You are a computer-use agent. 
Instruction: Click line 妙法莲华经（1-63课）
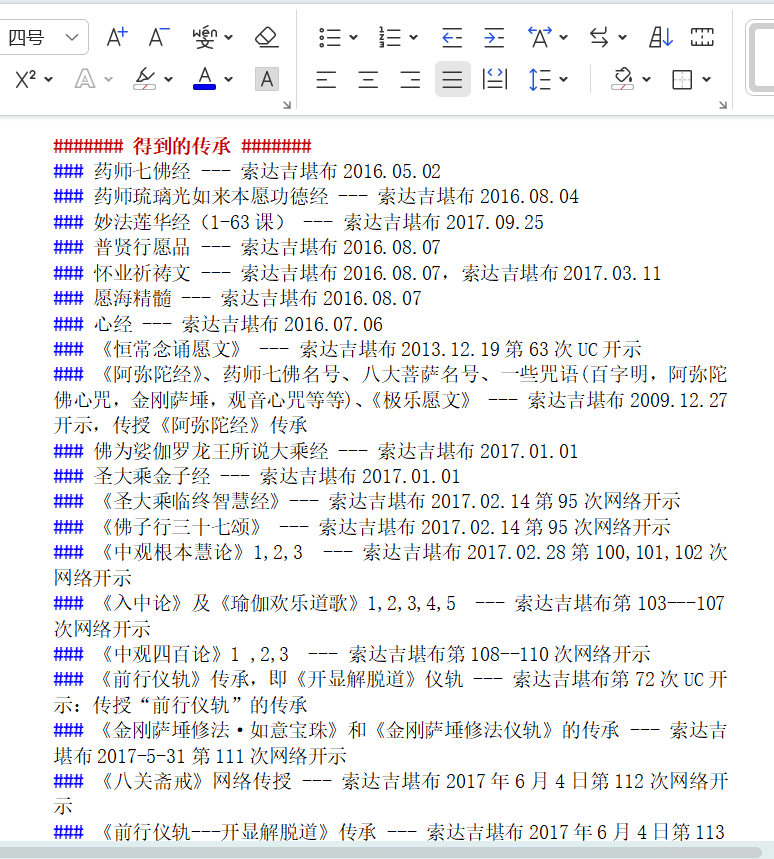[x=299, y=222]
